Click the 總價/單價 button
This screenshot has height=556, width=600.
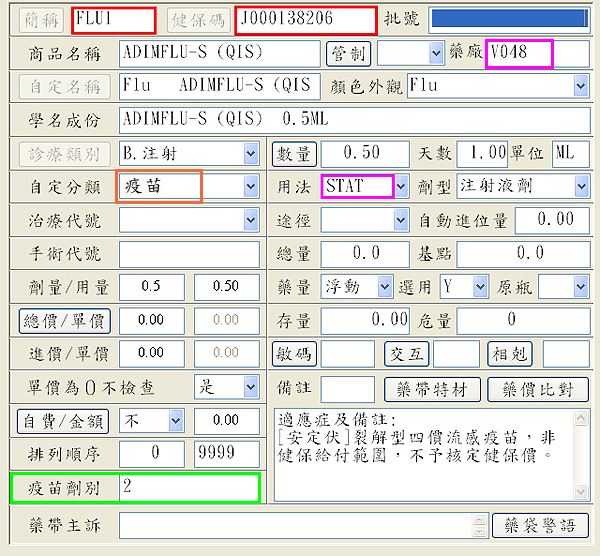67,321
